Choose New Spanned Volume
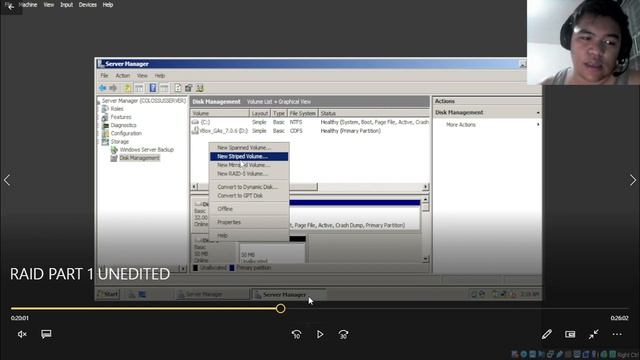Viewport: 640px width, 360px height. (x=249, y=147)
